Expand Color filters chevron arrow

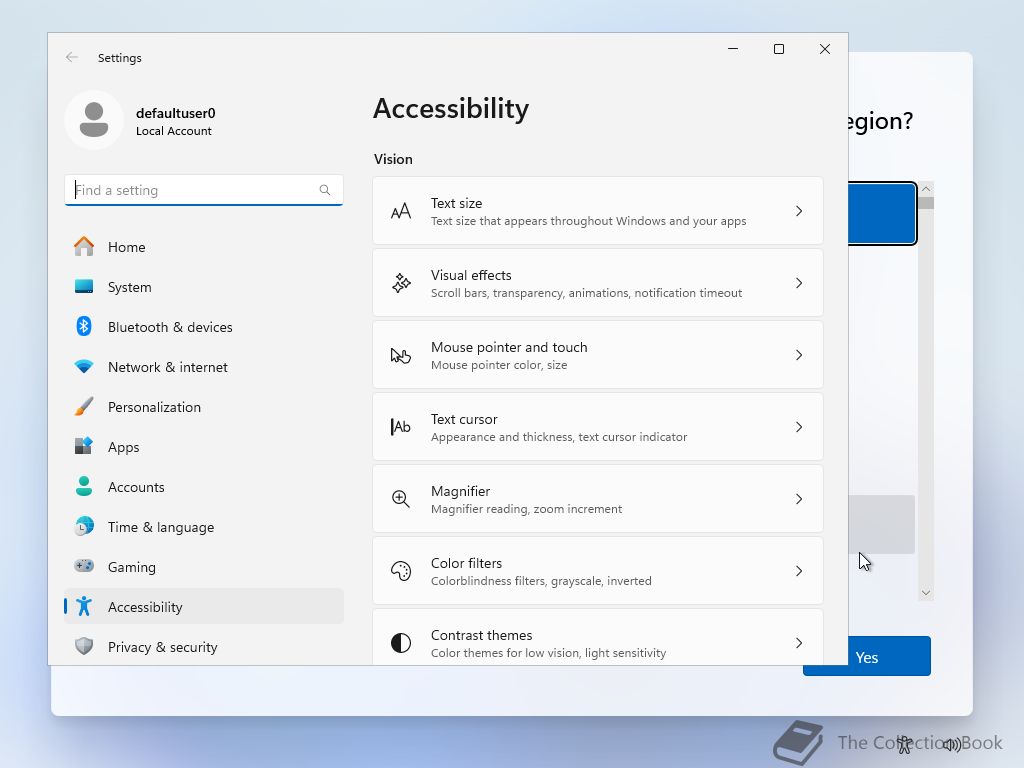point(799,571)
